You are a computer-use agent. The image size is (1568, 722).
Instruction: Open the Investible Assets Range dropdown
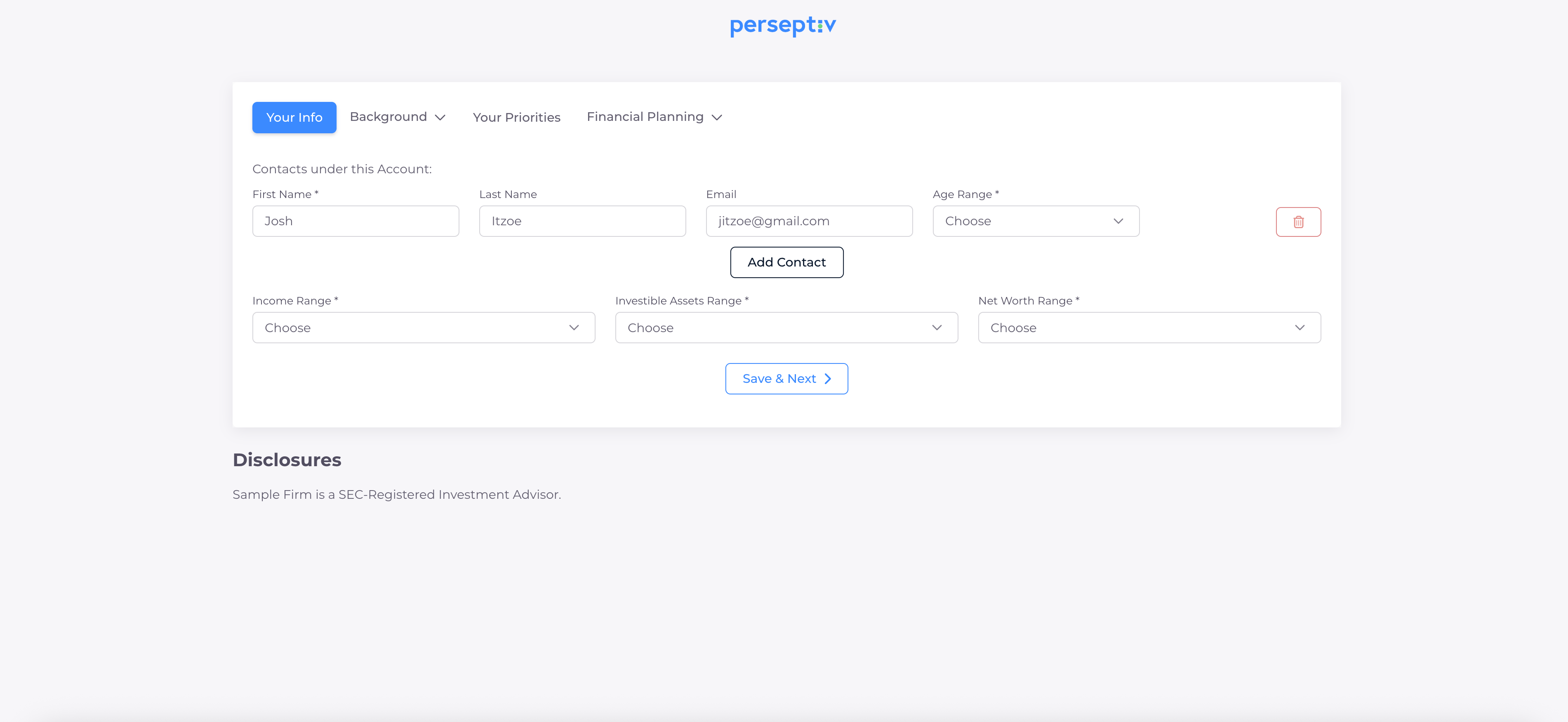pos(786,328)
